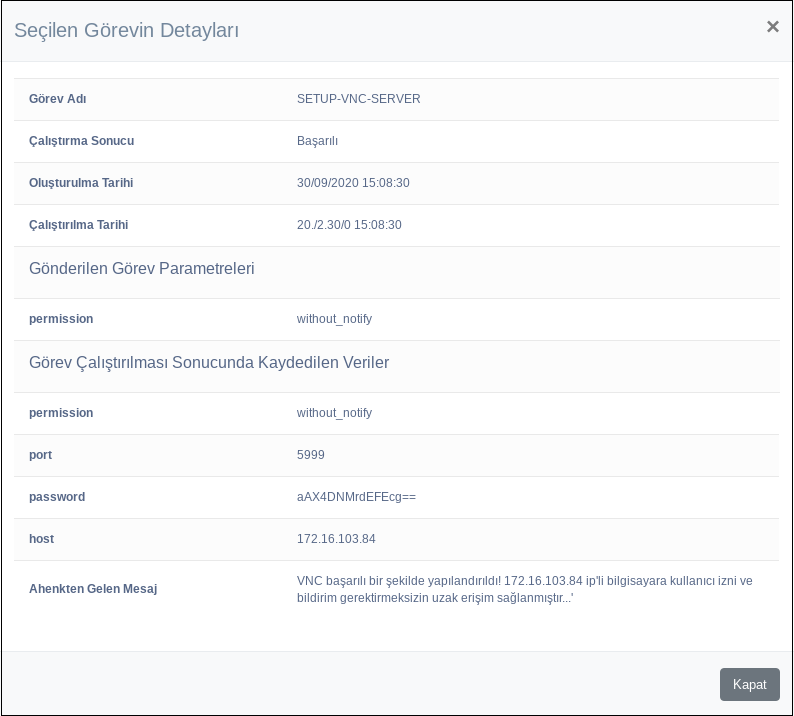Click the 'Kaydedilen Veriler' section heading
794x716 pixels.
point(209,363)
